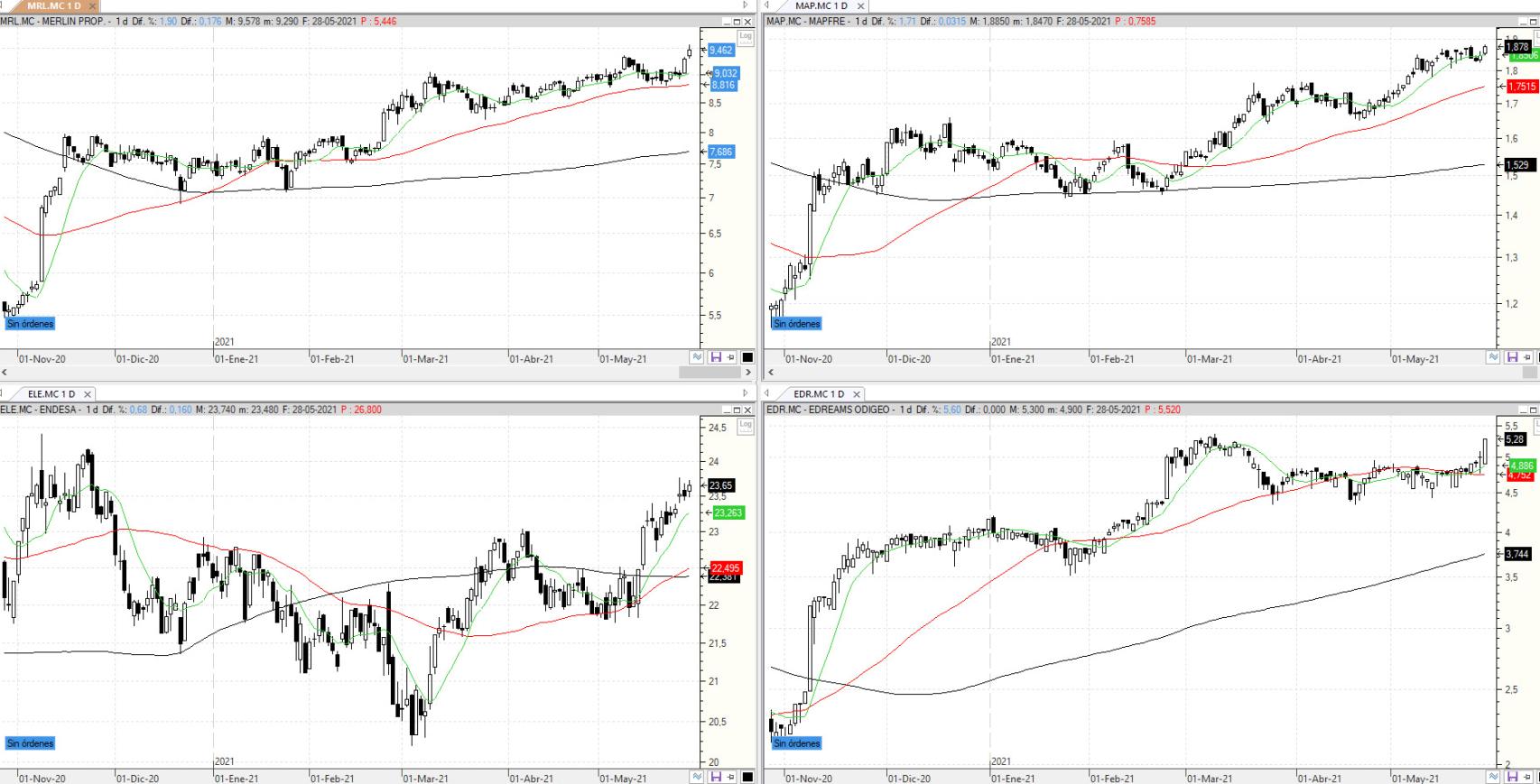Pin the MERLIN chart with pushpin icon
Screen dimensions: 1540x784
coord(731,358)
